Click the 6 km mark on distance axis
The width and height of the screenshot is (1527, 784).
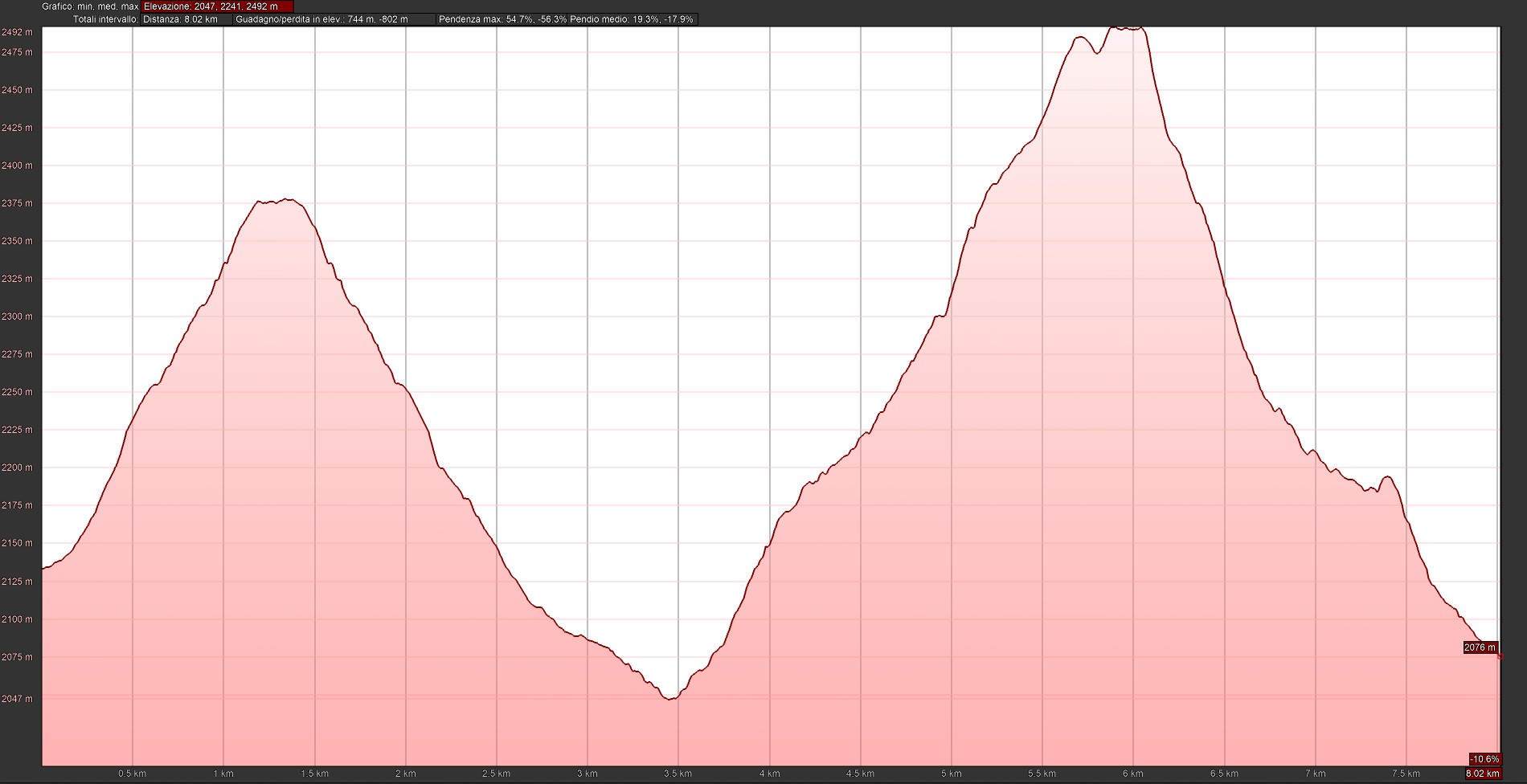1132,774
